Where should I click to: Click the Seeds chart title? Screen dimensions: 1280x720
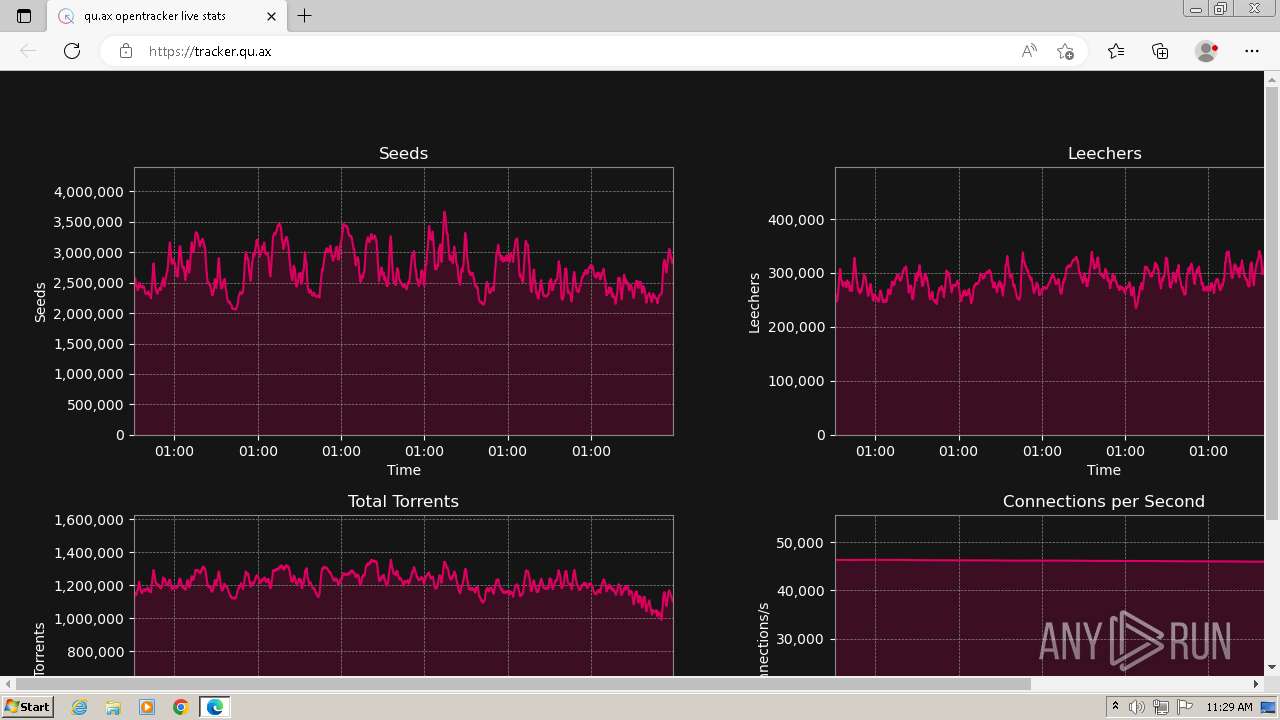coord(403,153)
